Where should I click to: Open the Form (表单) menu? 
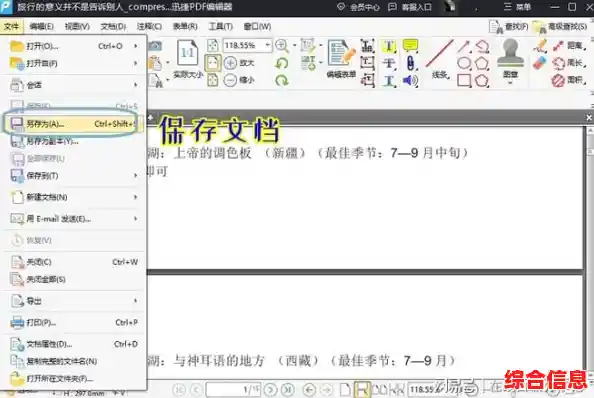tap(185, 27)
